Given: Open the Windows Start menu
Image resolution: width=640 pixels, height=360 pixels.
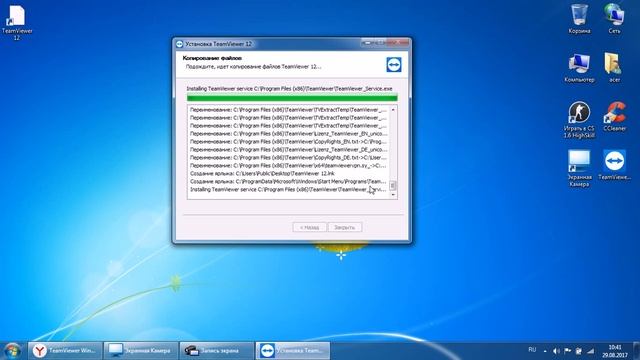Looking at the screenshot, I should point(12,351).
